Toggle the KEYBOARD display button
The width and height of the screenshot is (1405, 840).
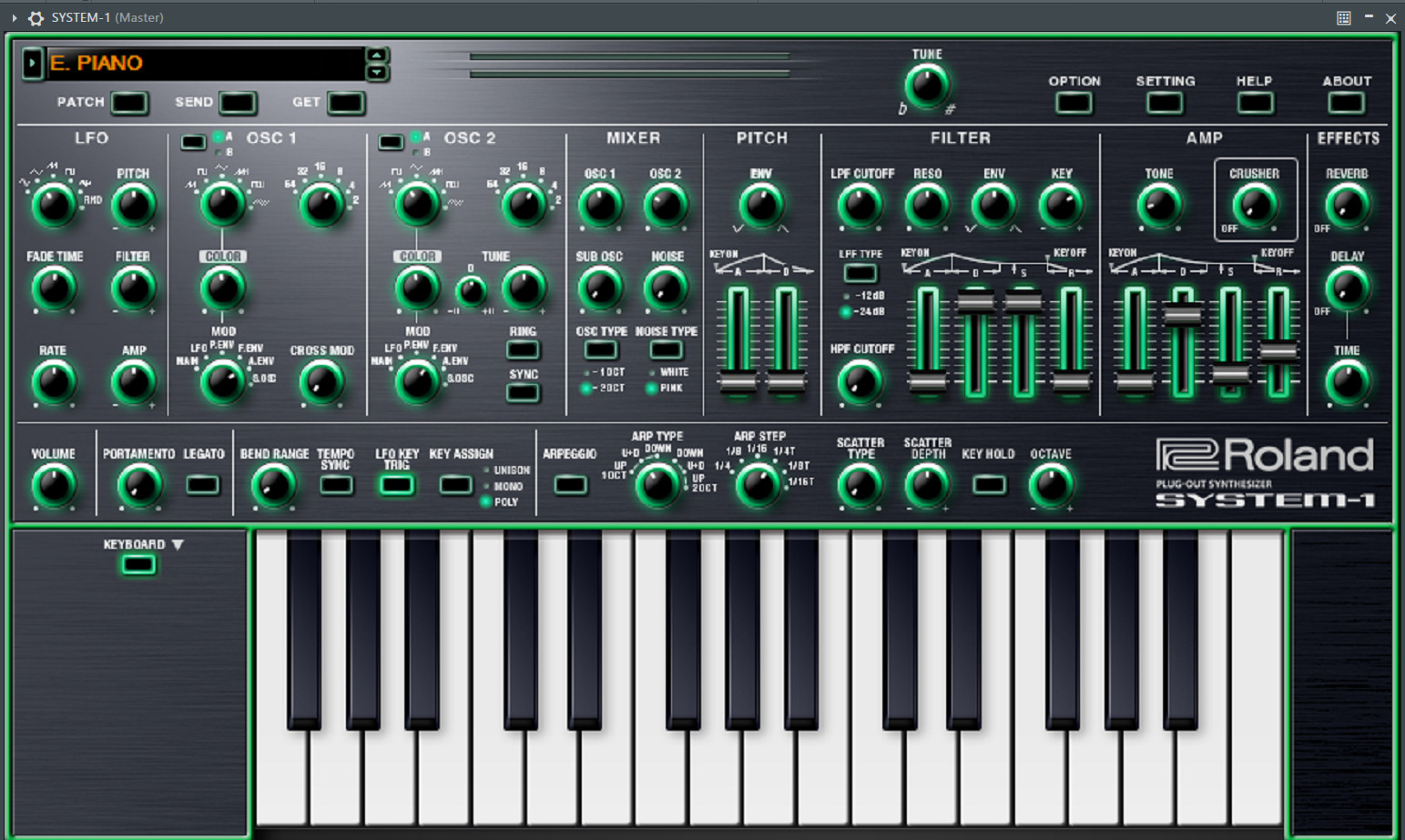(138, 565)
